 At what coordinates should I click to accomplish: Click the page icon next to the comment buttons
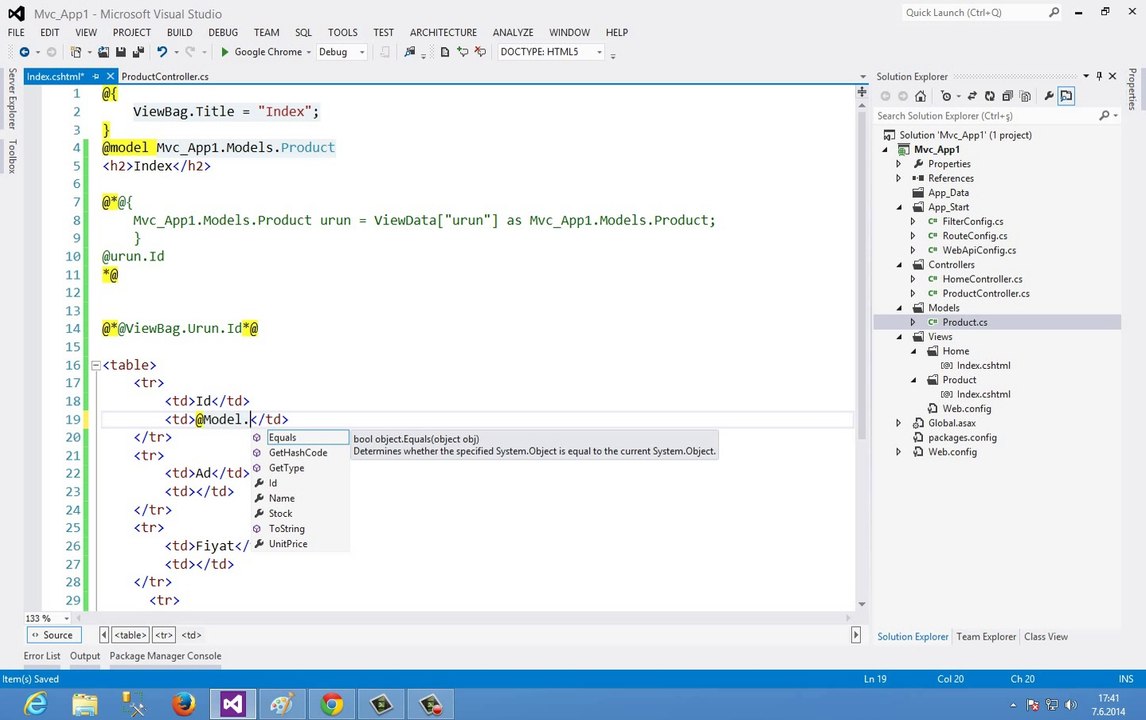coord(444,52)
